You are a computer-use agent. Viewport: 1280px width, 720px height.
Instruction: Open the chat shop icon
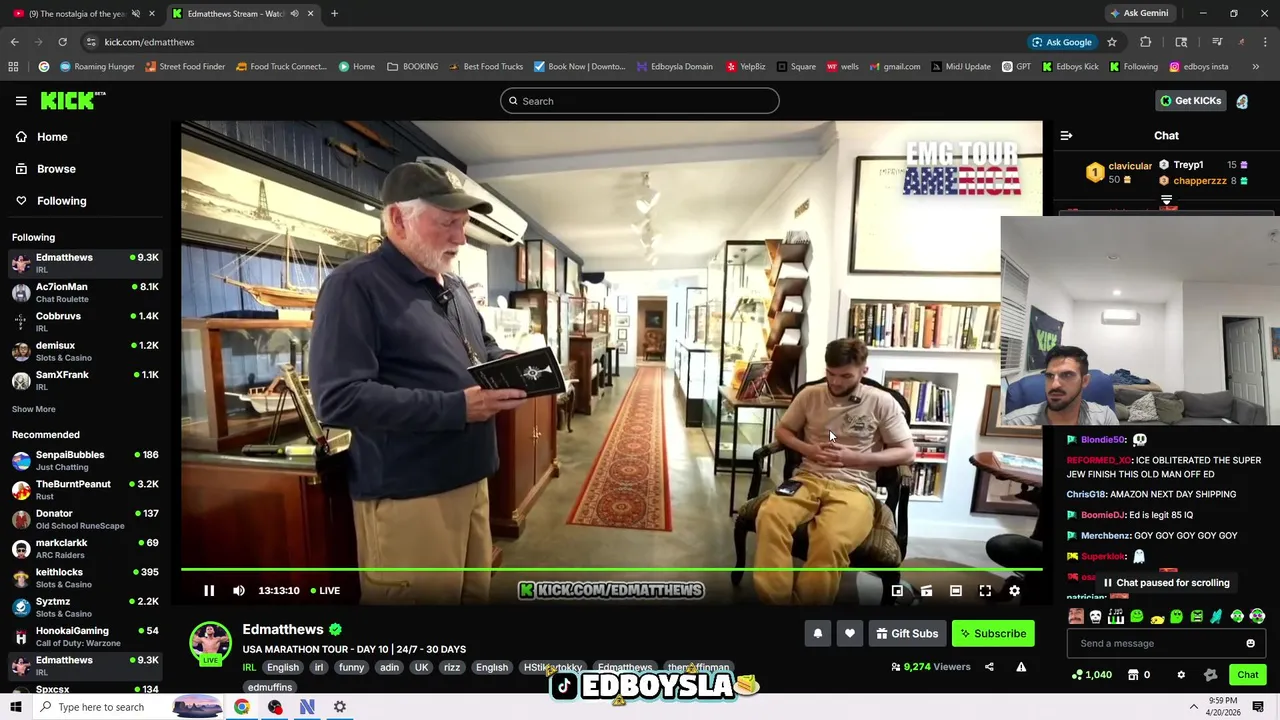tap(1138, 675)
